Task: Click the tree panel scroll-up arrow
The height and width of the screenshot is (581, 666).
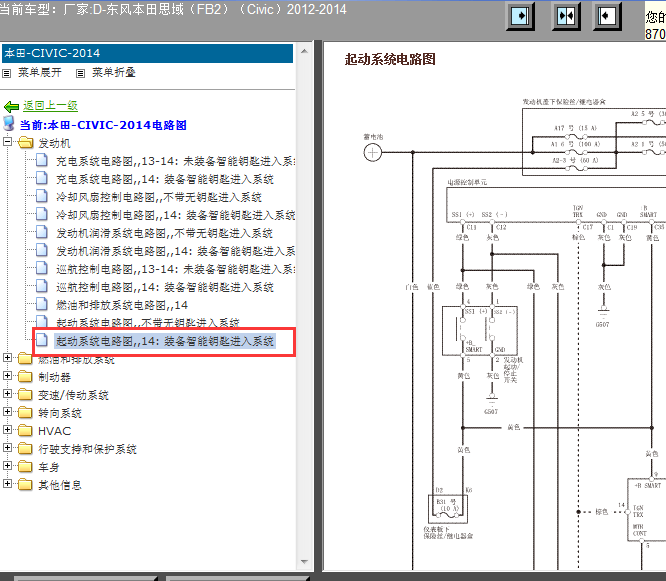Action: [x=304, y=51]
